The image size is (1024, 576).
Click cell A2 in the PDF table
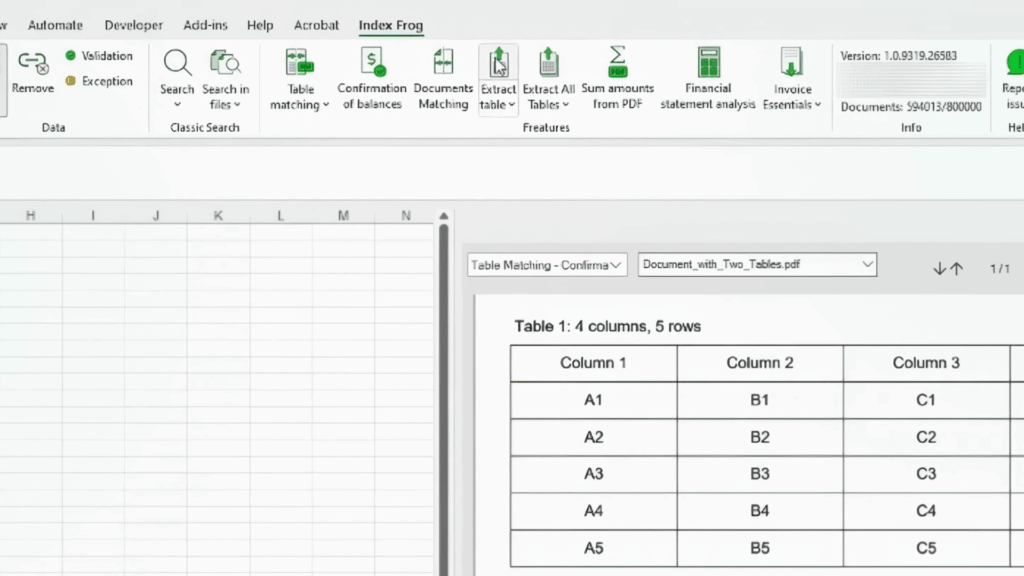pos(594,437)
